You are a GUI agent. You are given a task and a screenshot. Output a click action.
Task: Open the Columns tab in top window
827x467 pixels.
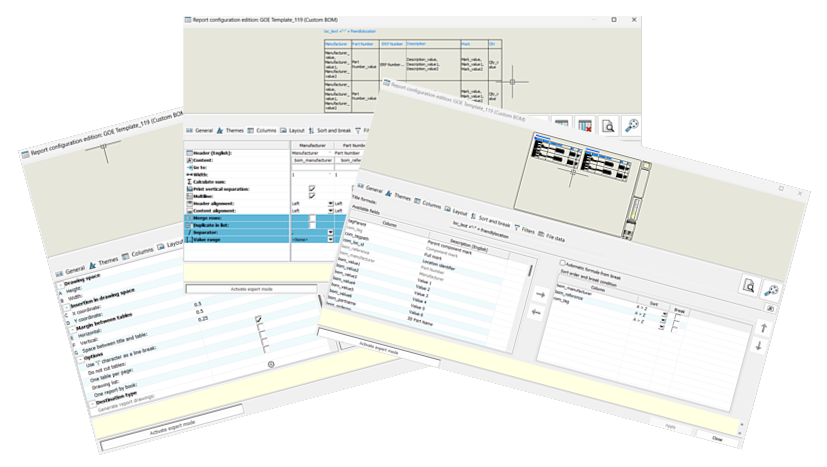(x=262, y=130)
